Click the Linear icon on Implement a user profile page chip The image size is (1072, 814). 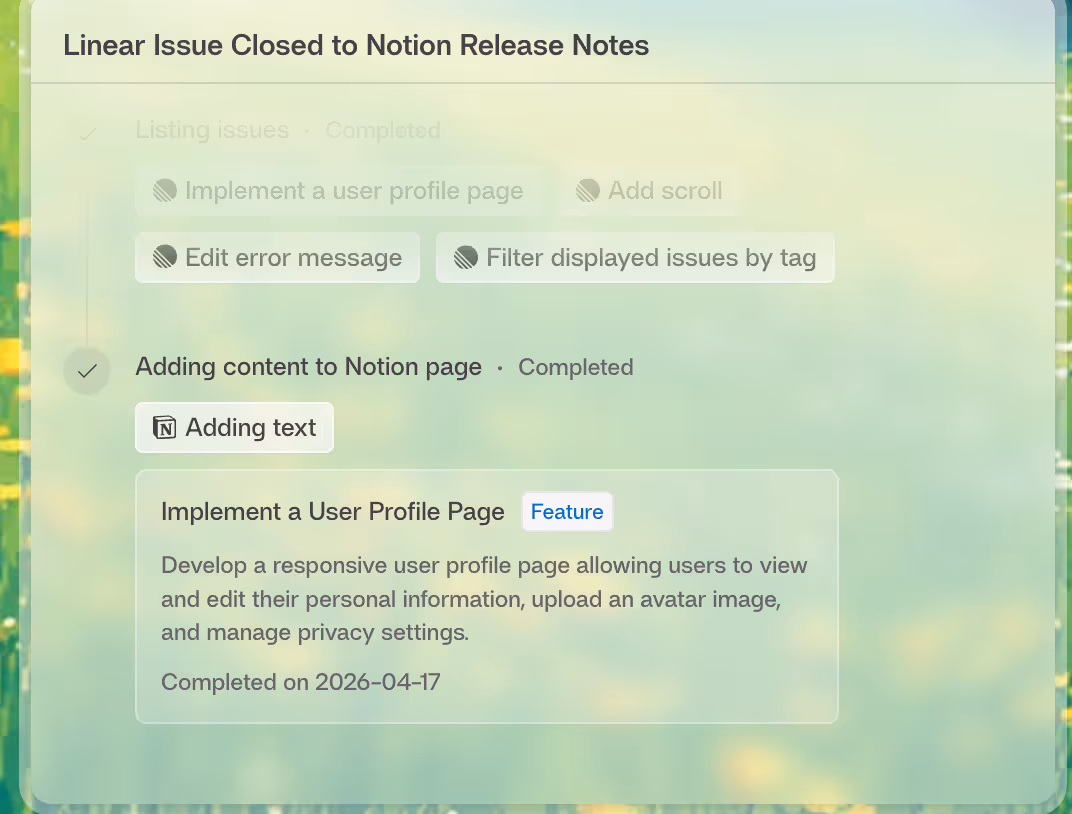pyautogui.click(x=165, y=190)
